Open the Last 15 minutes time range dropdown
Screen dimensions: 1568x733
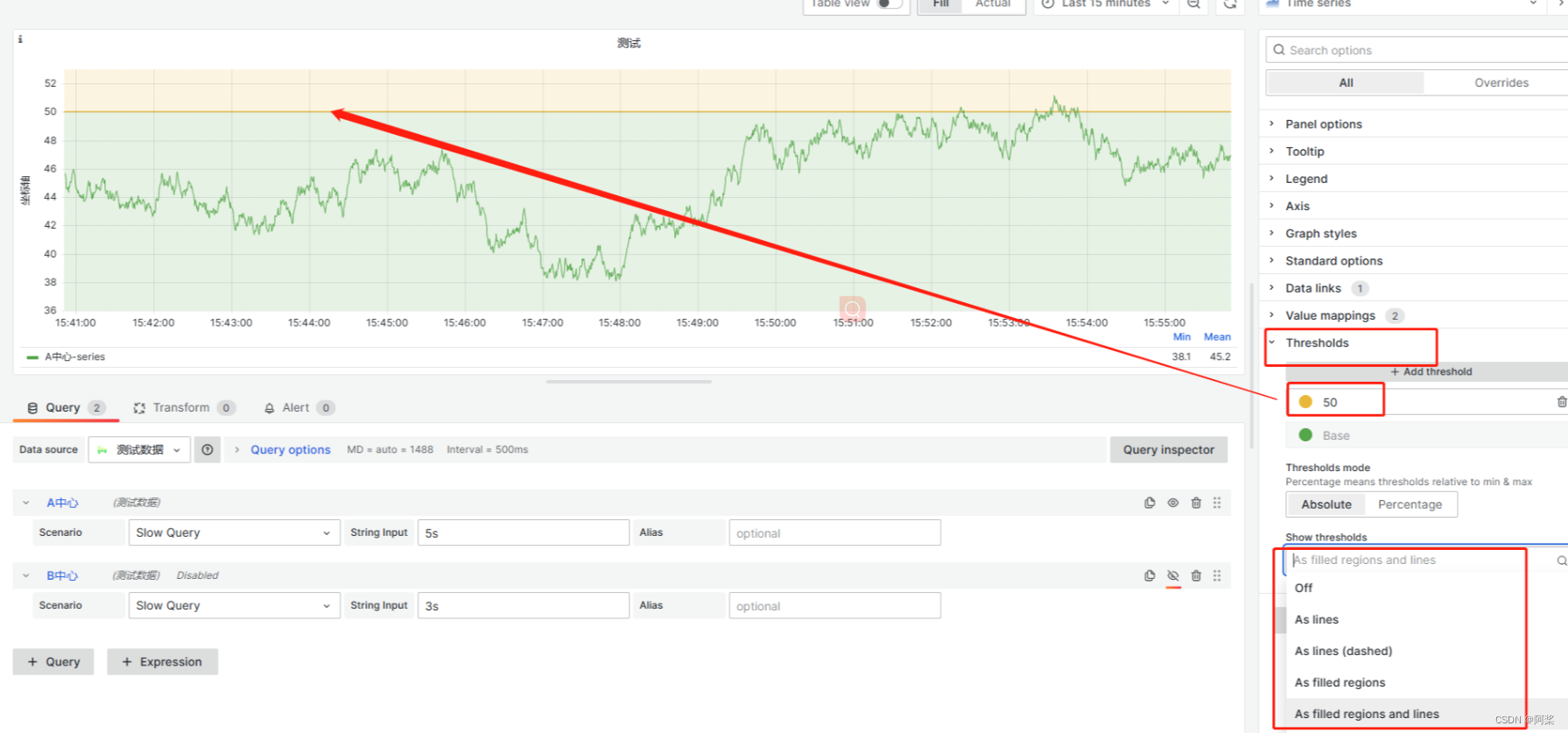pos(1107,4)
